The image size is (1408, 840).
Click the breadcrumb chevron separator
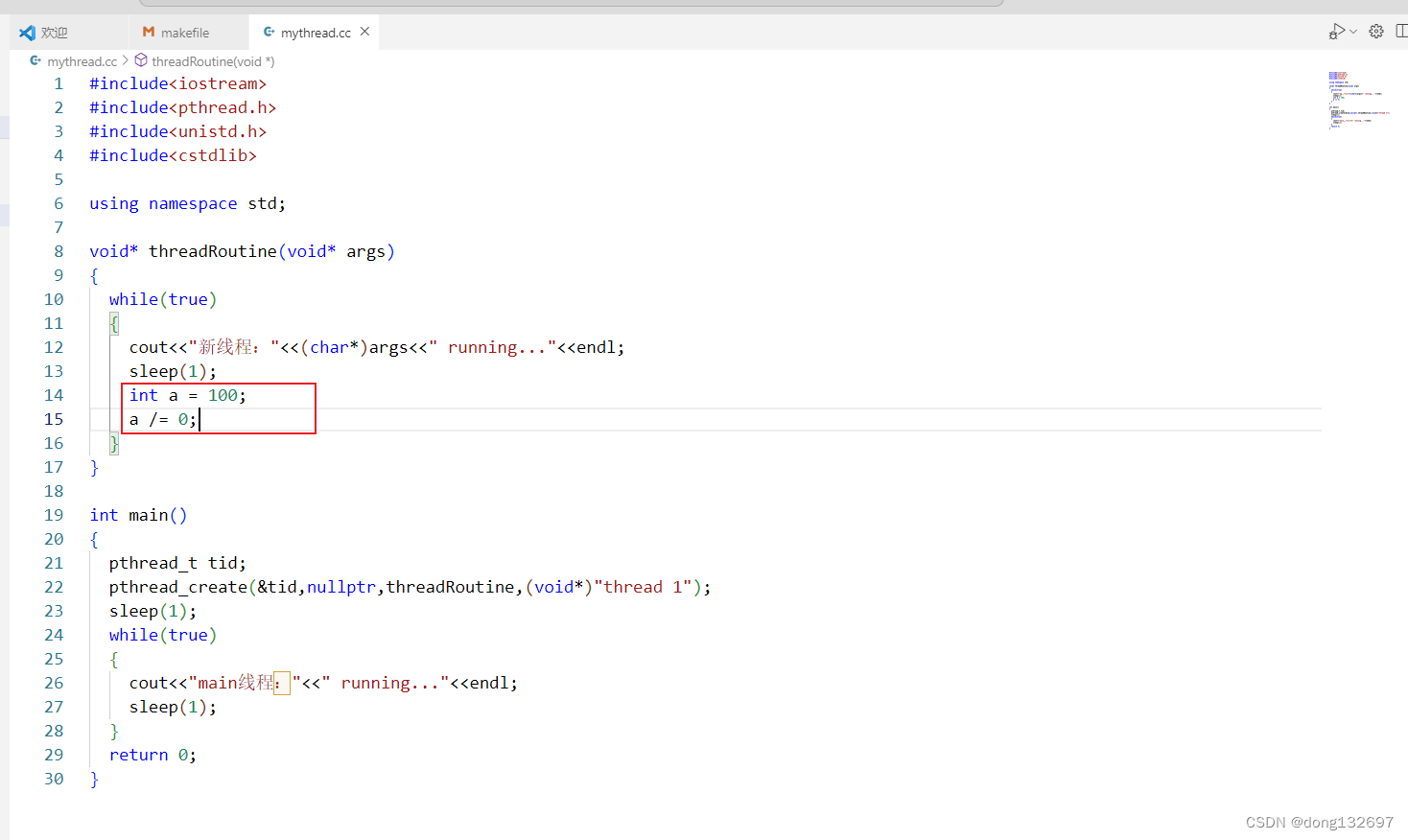126,60
